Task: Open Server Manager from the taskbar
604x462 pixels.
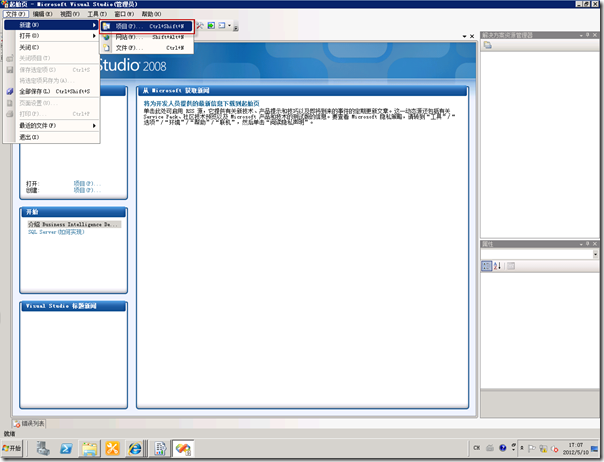Action: (43, 449)
